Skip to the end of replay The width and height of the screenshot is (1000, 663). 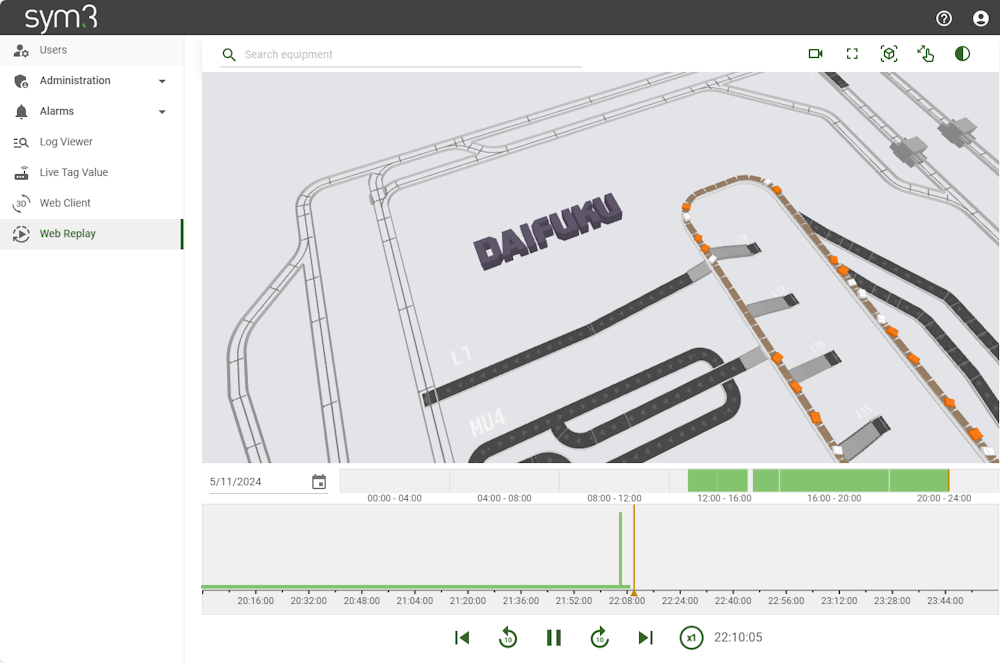tap(645, 638)
